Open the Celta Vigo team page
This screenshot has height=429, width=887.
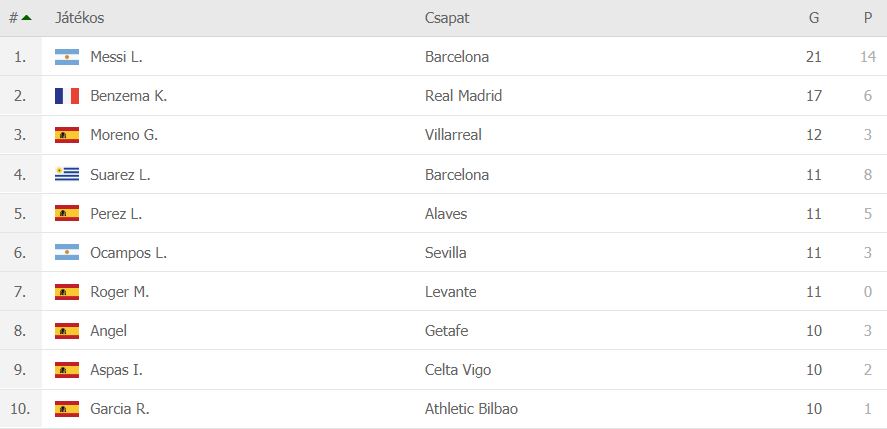coord(458,370)
